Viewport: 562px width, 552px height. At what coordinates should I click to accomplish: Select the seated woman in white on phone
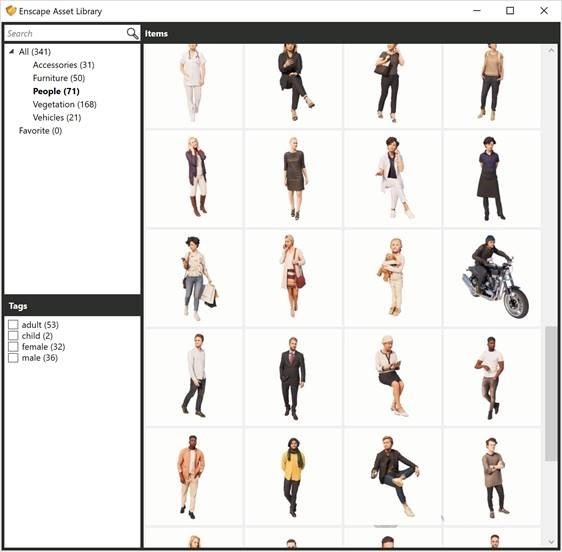392,179
